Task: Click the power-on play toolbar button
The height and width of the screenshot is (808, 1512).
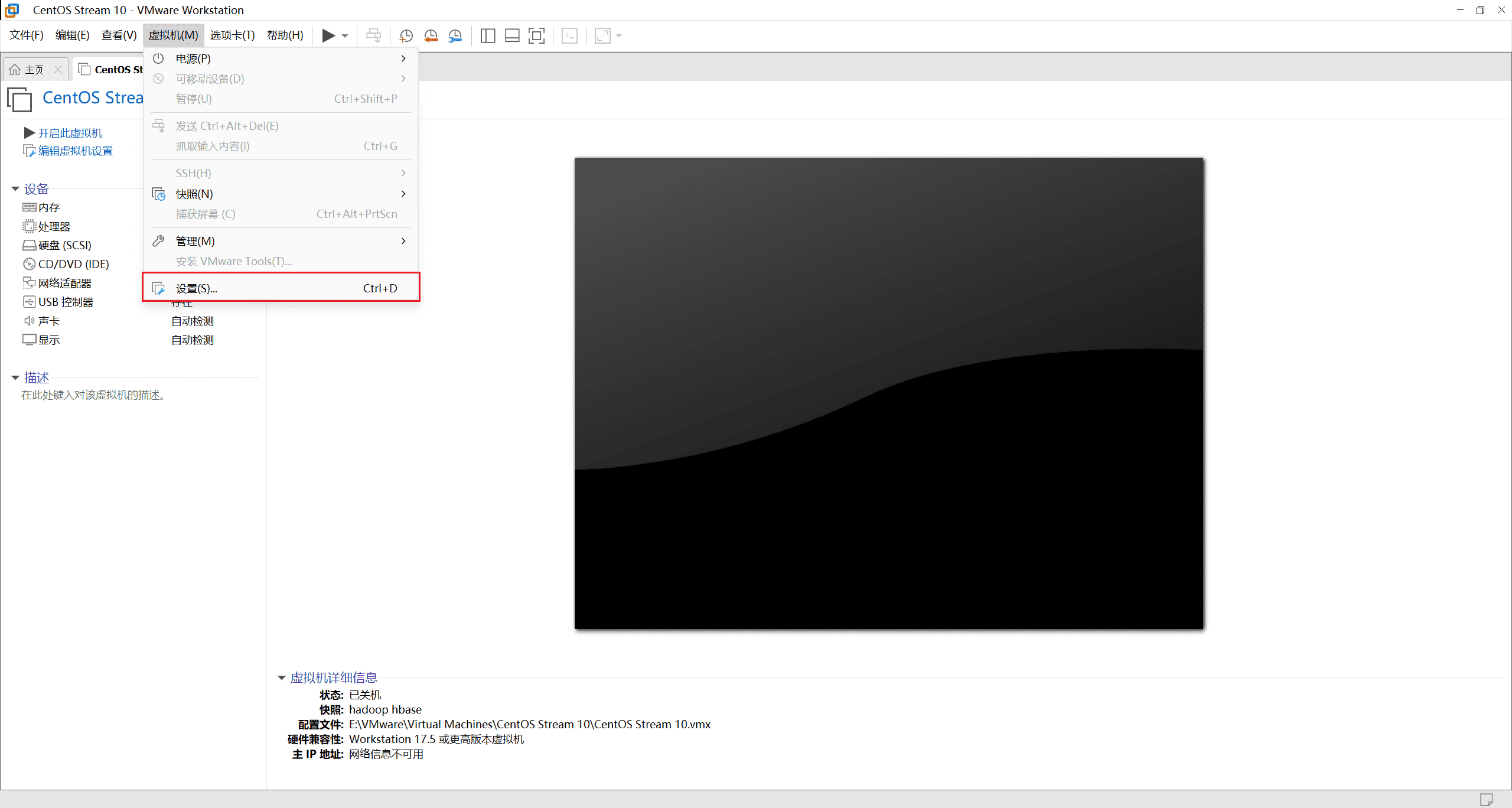Action: pos(328,35)
